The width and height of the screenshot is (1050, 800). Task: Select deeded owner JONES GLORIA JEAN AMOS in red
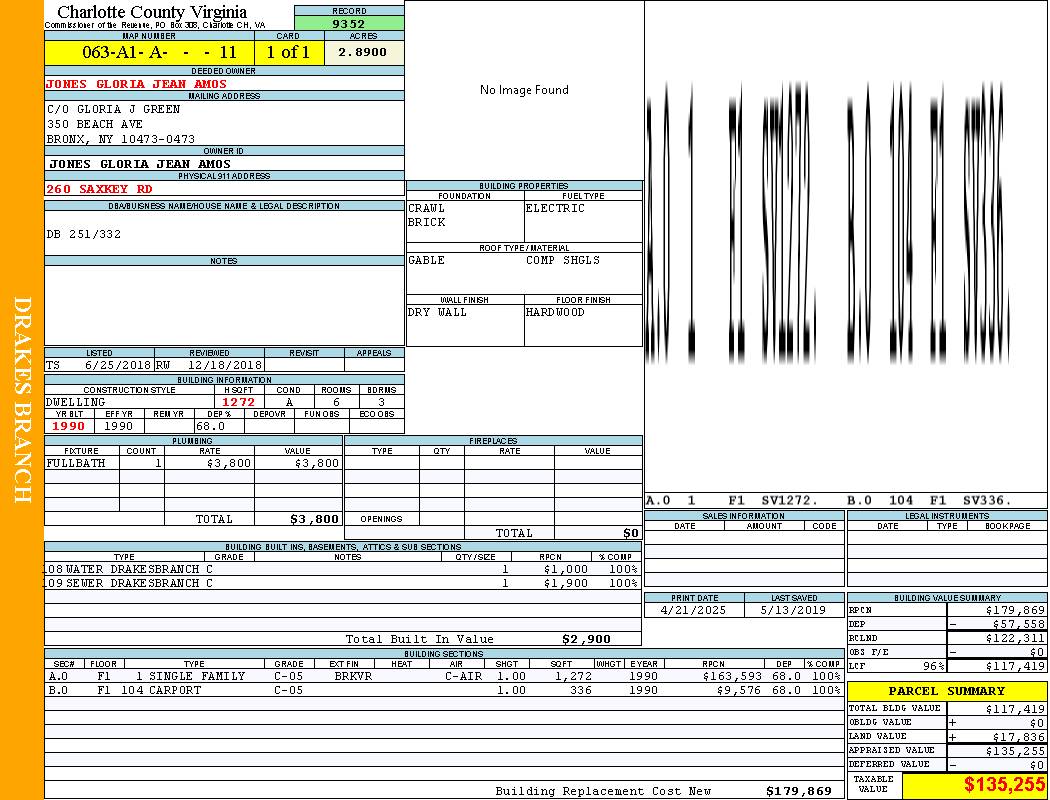pos(136,84)
